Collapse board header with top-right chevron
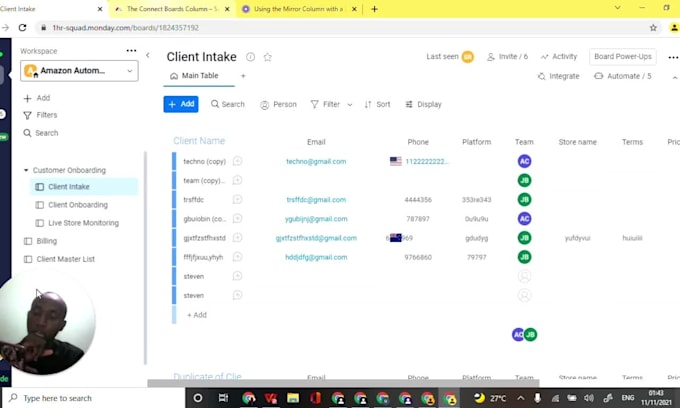This screenshot has height=408, width=680. click(675, 78)
